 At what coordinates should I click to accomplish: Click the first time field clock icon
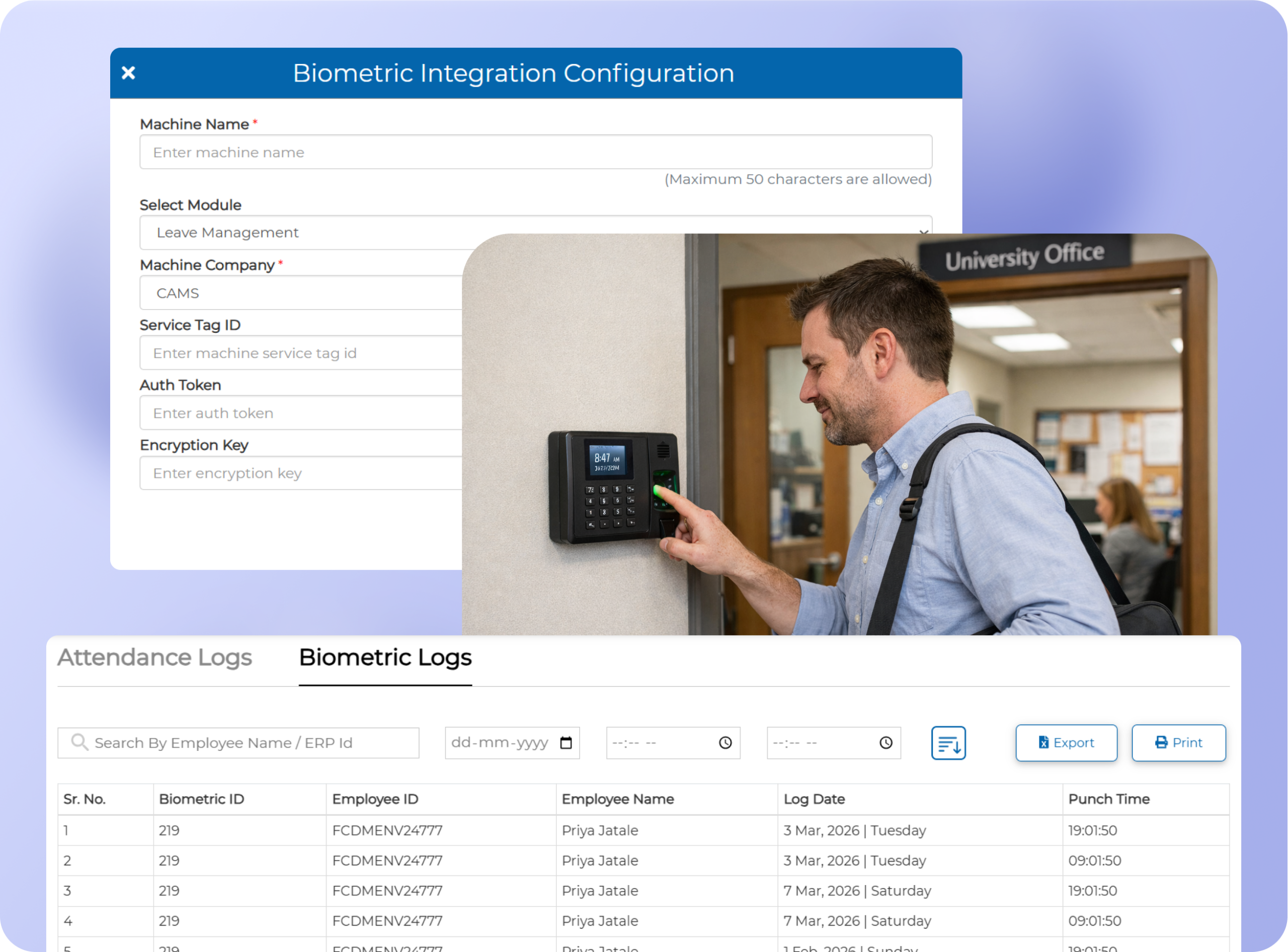[x=725, y=743]
